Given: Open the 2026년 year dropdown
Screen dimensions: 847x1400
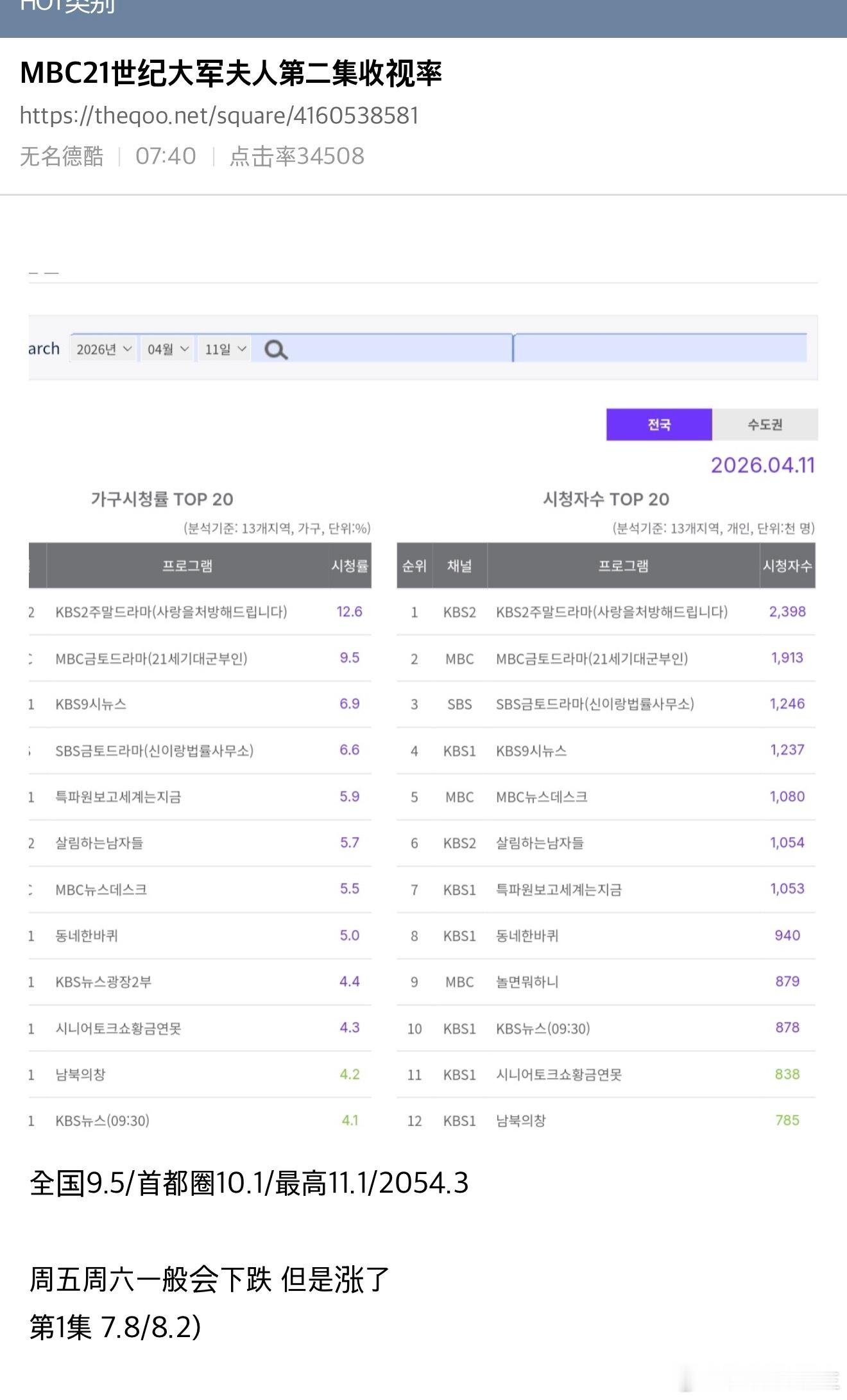Looking at the screenshot, I should pos(103,349).
